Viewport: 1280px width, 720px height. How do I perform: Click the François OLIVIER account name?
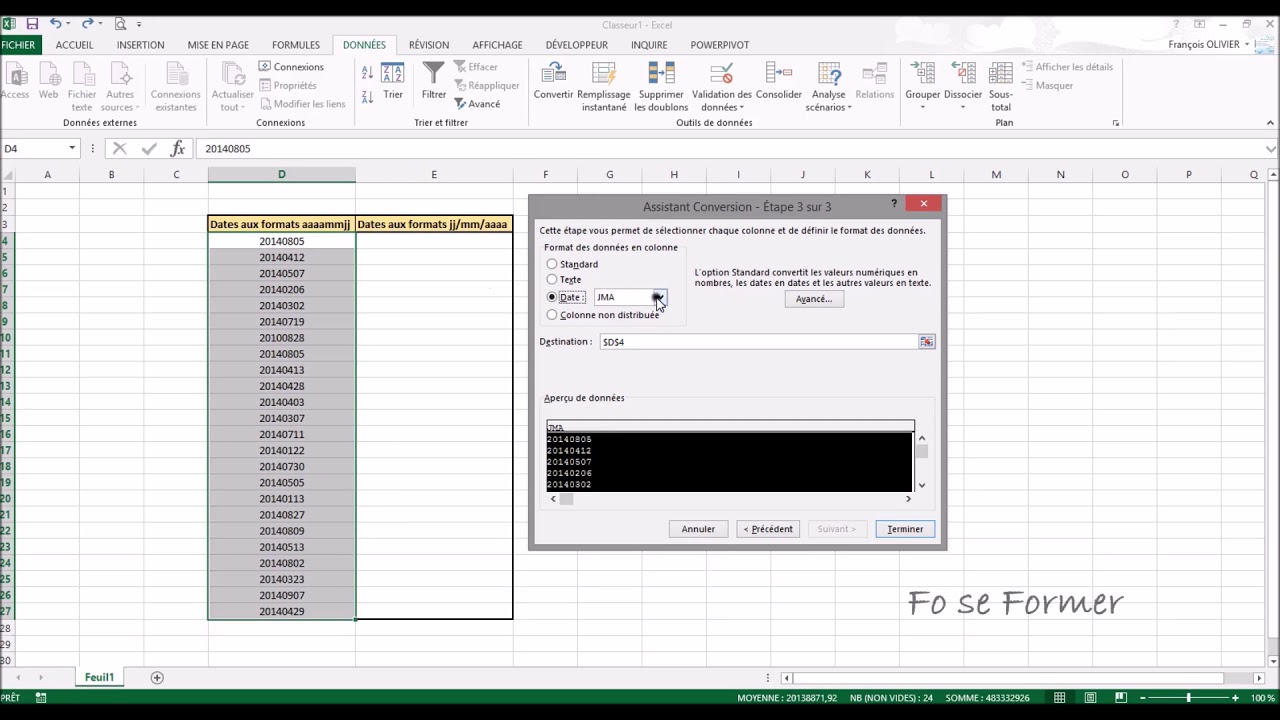[1203, 45]
